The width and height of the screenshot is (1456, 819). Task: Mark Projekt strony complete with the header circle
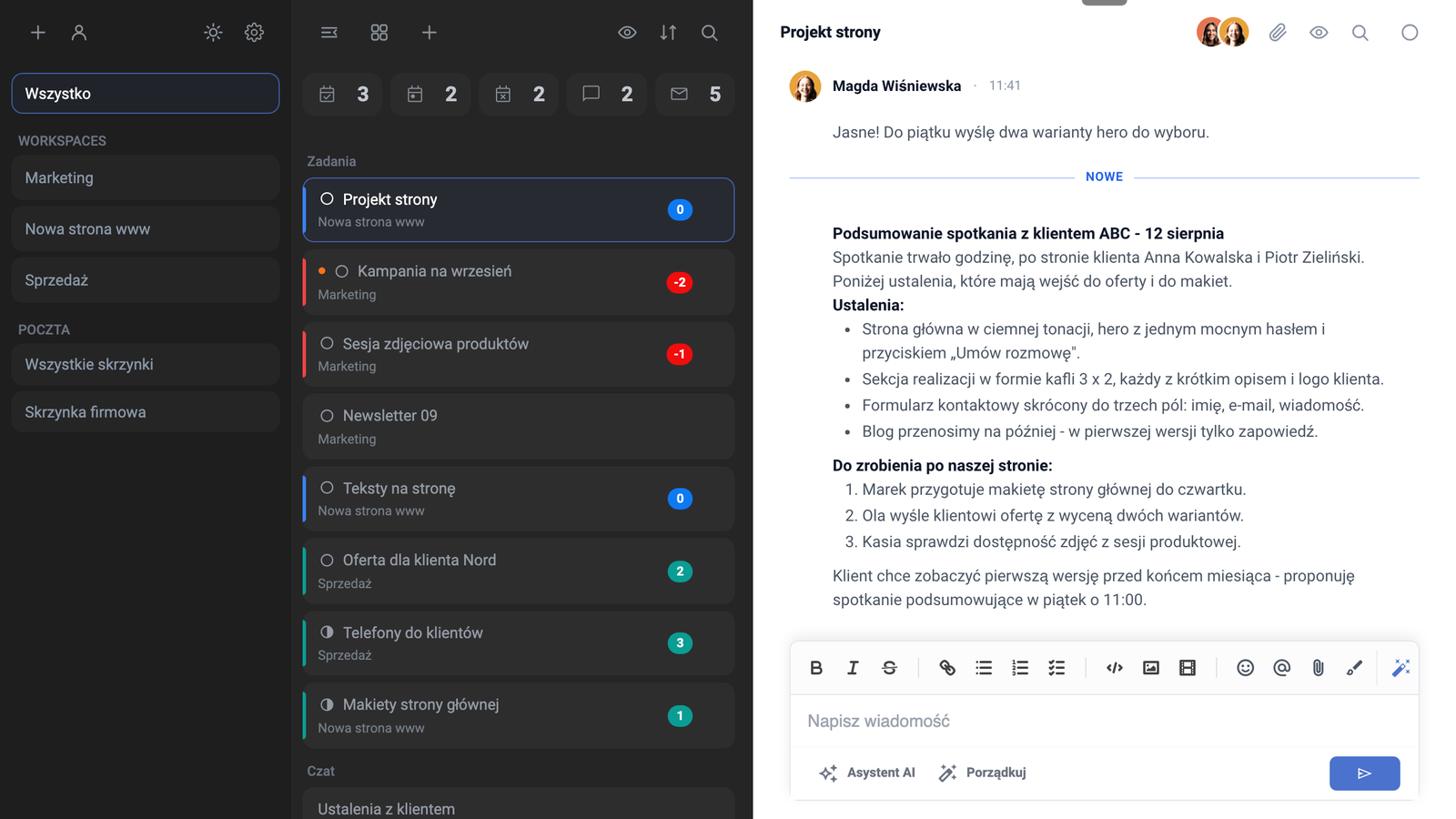pyautogui.click(x=1410, y=33)
